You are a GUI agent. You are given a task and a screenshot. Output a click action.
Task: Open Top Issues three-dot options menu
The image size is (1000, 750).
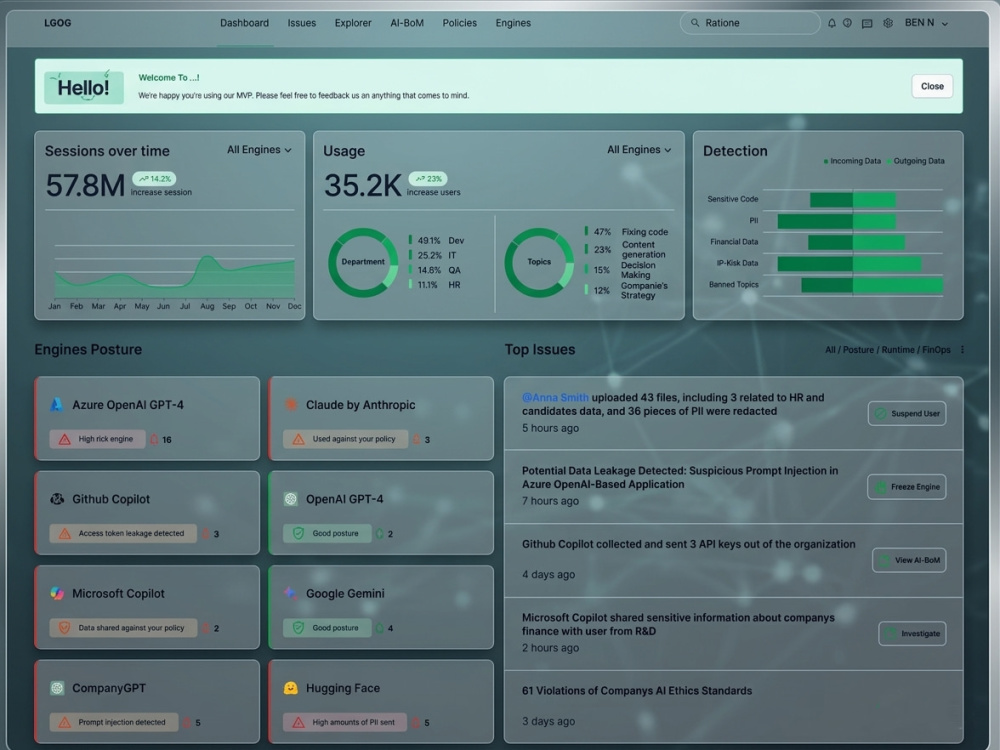point(962,349)
